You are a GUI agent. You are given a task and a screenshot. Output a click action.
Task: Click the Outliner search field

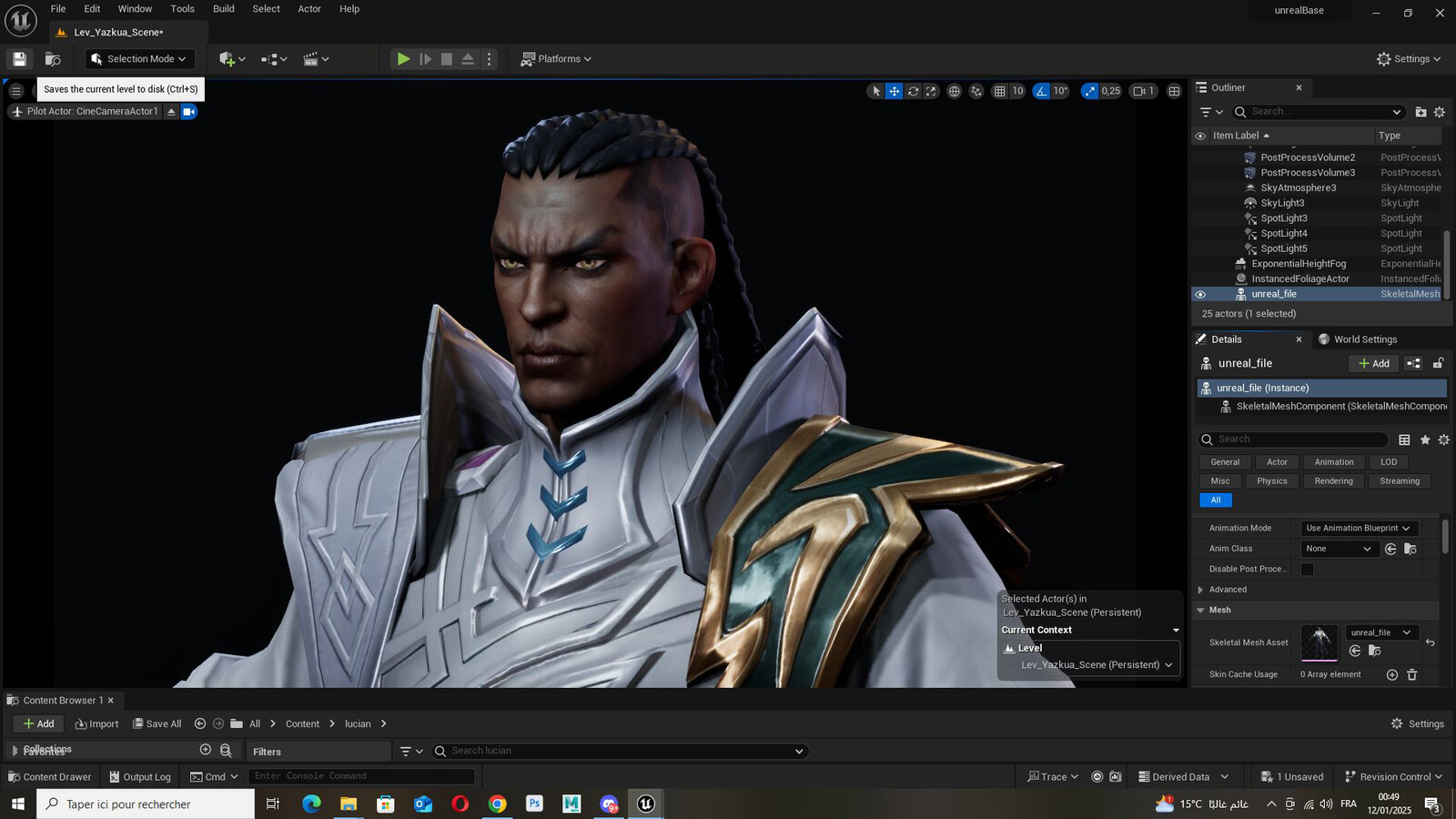tap(1318, 112)
